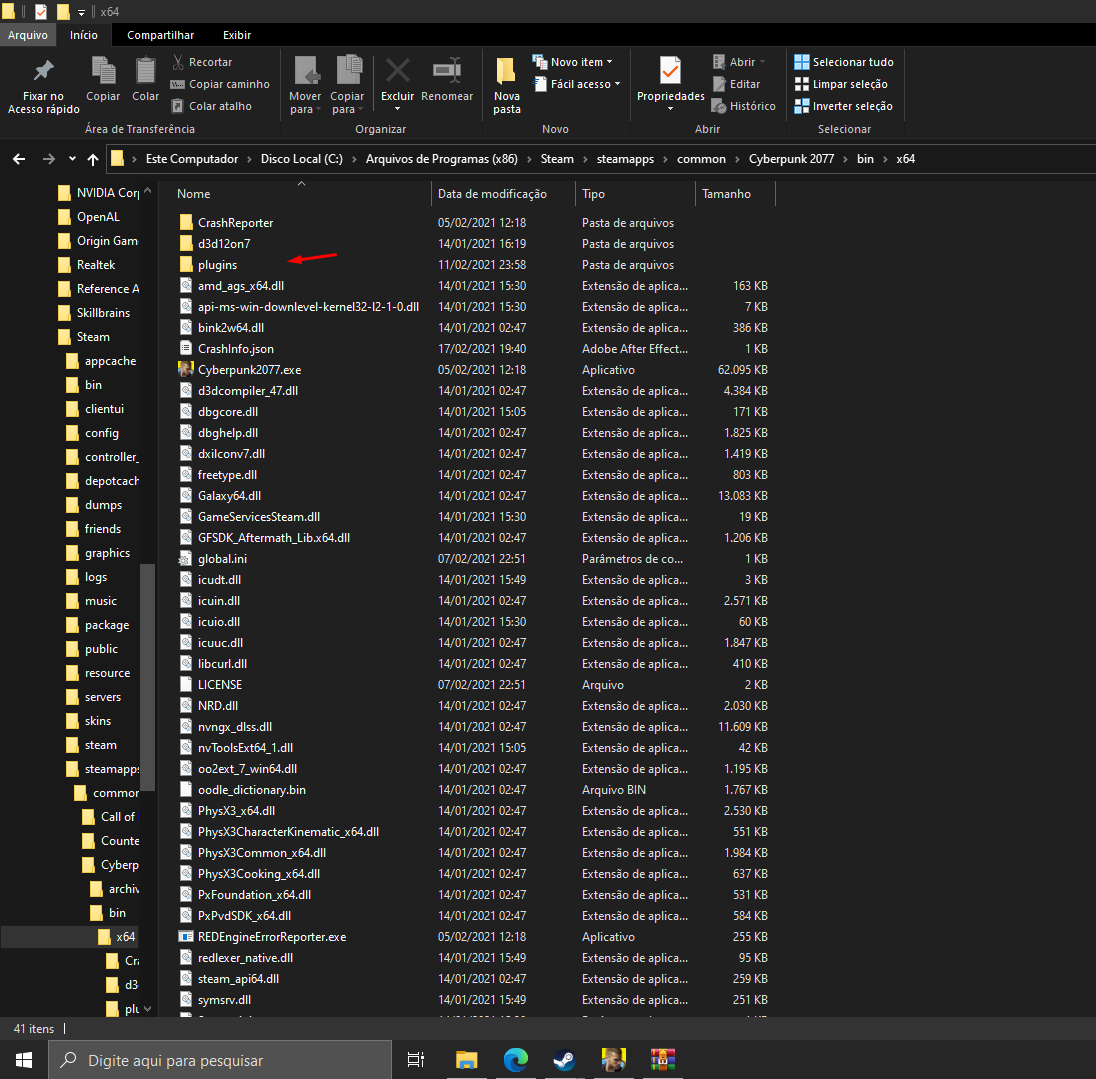This screenshot has height=1079, width=1096.
Task: Click Limpar seleção
Action: (841, 84)
